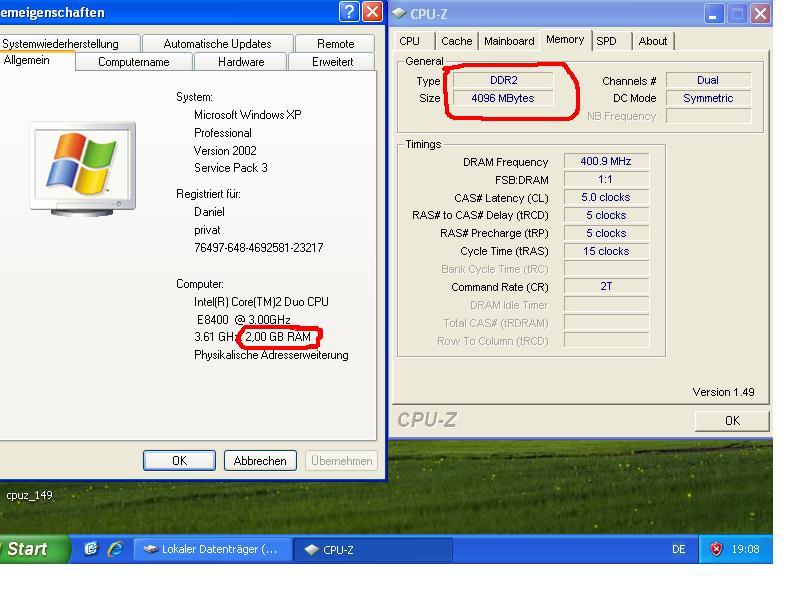Select the cpuz_149 desktop item

30,495
